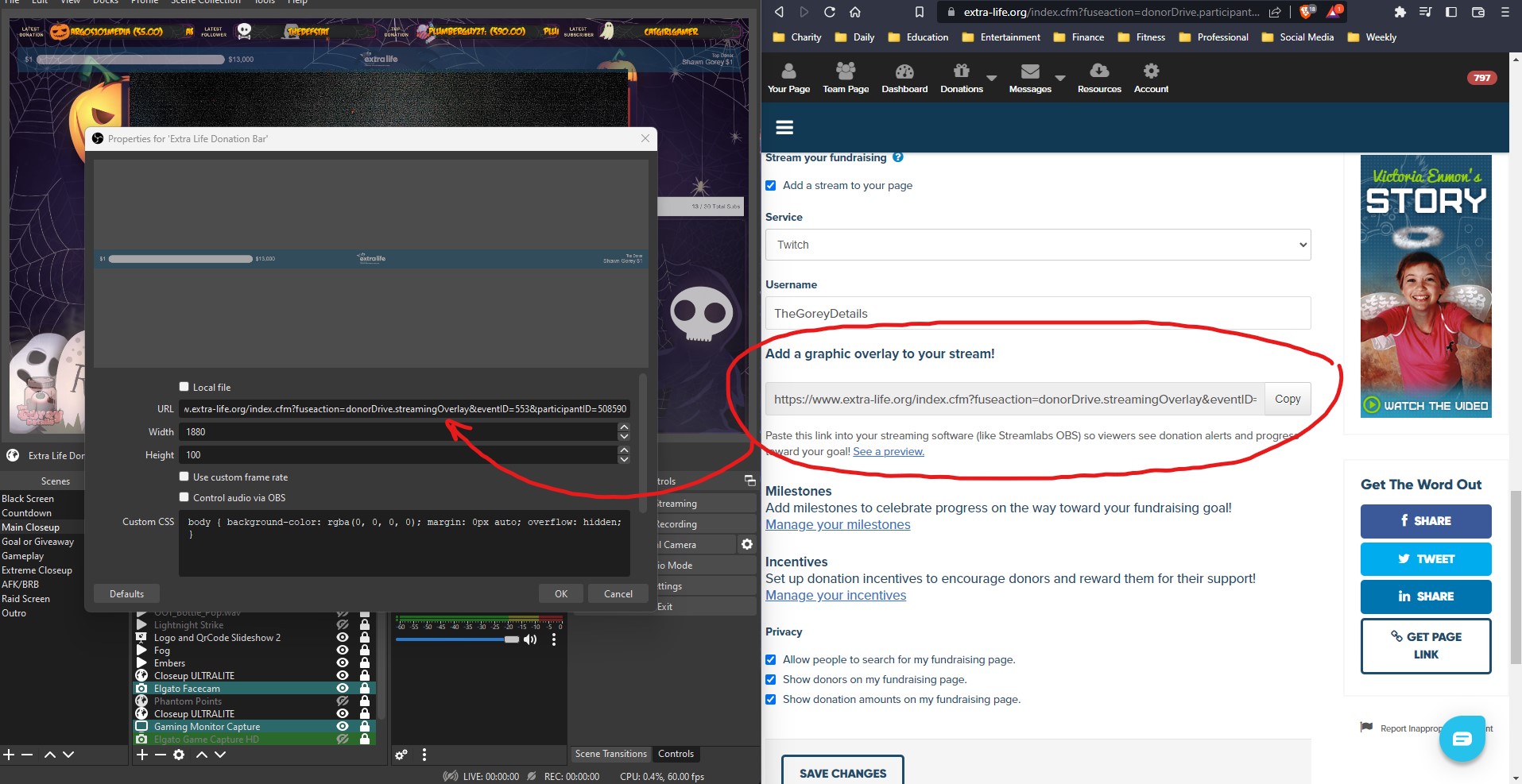This screenshot has height=784, width=1522.
Task: Open the See a preview link
Action: 889,451
